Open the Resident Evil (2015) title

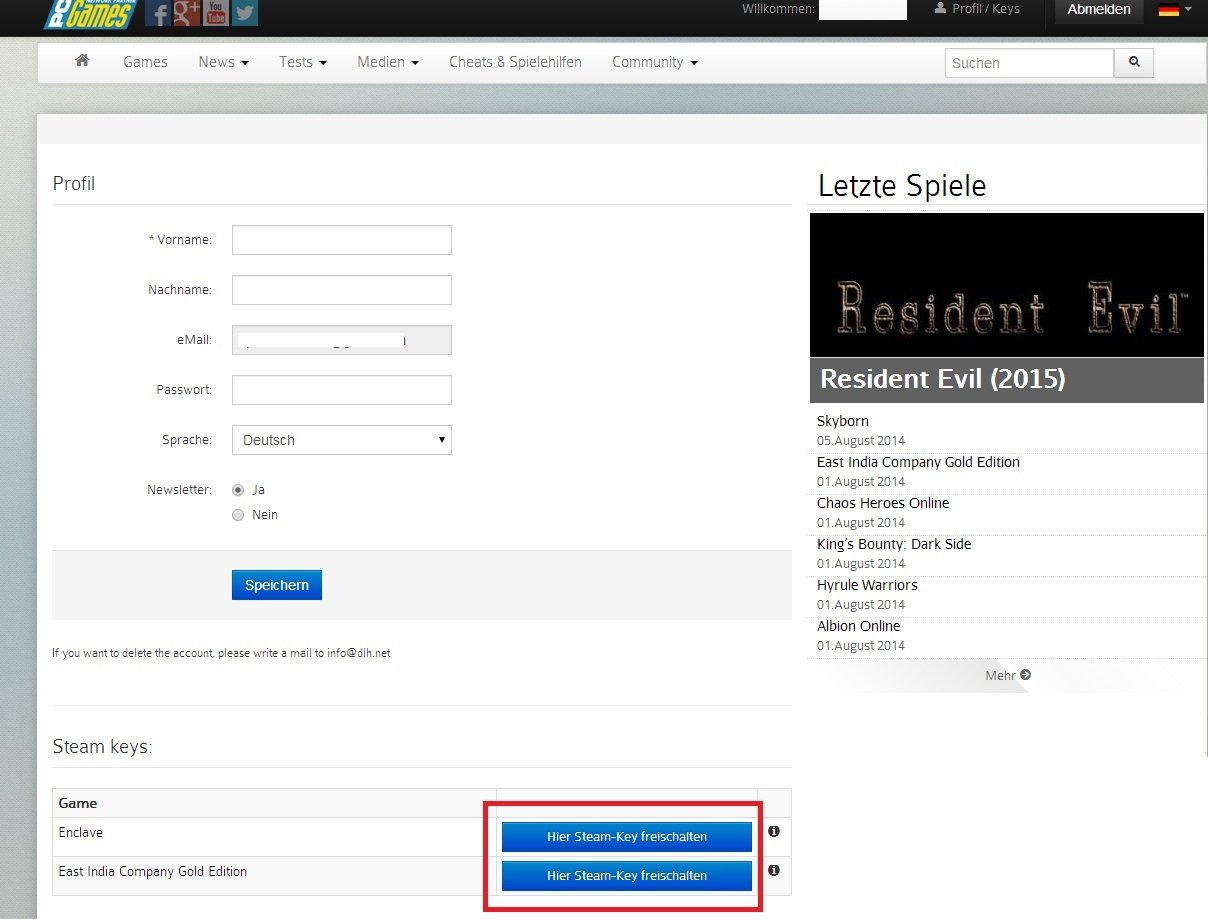pyautogui.click(x=943, y=379)
